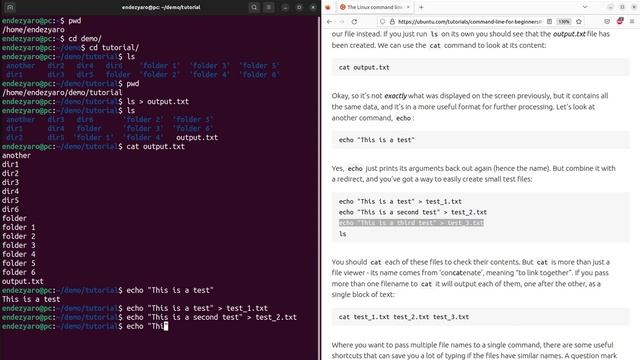Click the terminal title 'endezyaro@pc: ~/demo/tutorial'

click(x=161, y=7)
